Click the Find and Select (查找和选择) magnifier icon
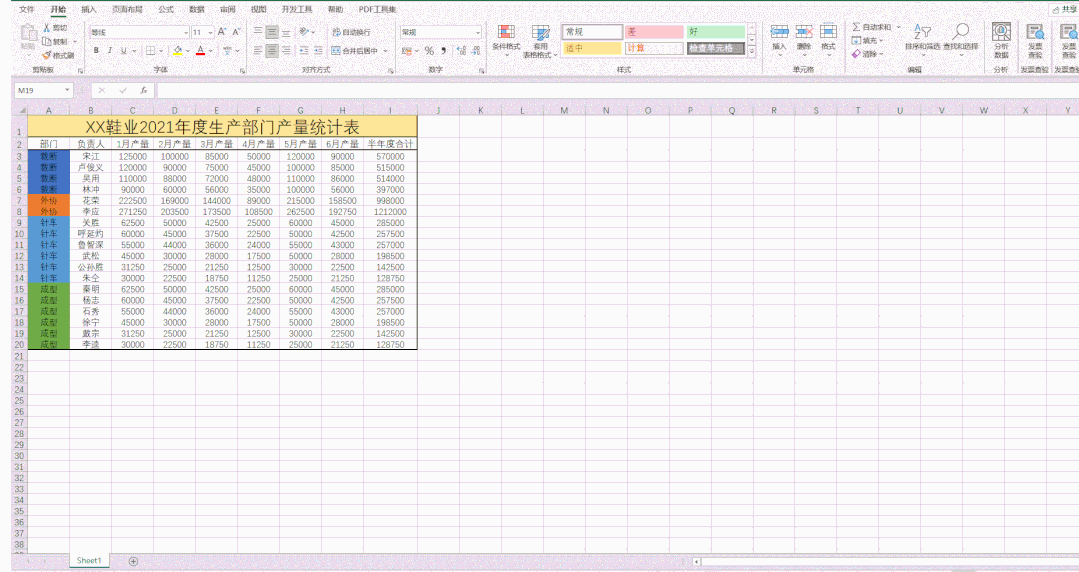Screen dimensions: 1079x572 point(960,33)
